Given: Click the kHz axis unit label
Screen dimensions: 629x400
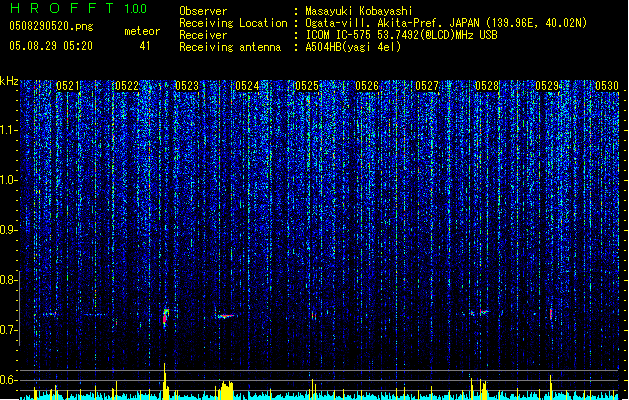Looking at the screenshot, I should point(9,81).
